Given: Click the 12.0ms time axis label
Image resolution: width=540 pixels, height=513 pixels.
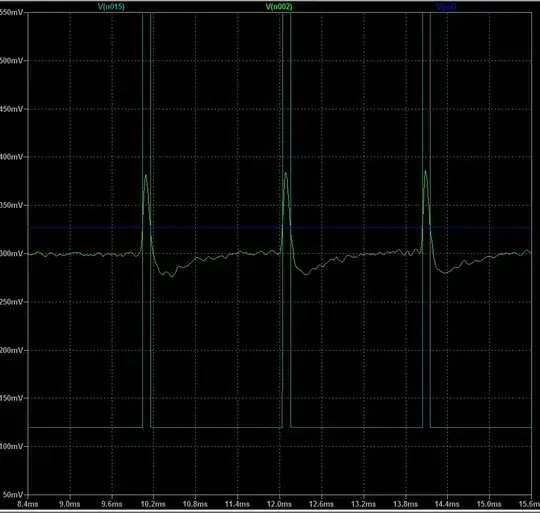Looking at the screenshot, I should pyautogui.click(x=279, y=504).
